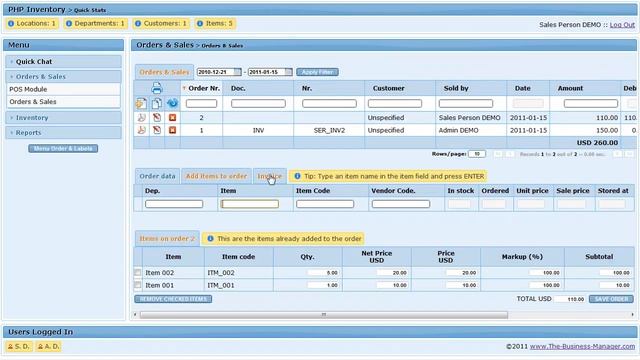
Task: Click scrollbar right arrow at panel bottom
Action: 632,315
